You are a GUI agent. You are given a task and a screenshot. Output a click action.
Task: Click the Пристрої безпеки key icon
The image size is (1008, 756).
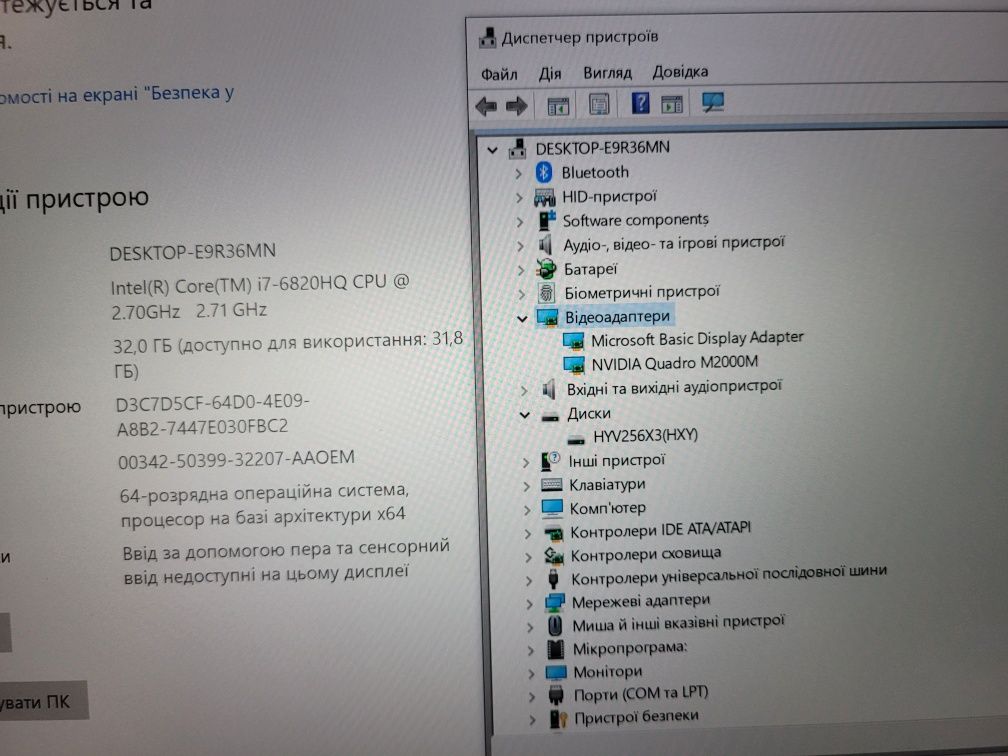point(558,718)
